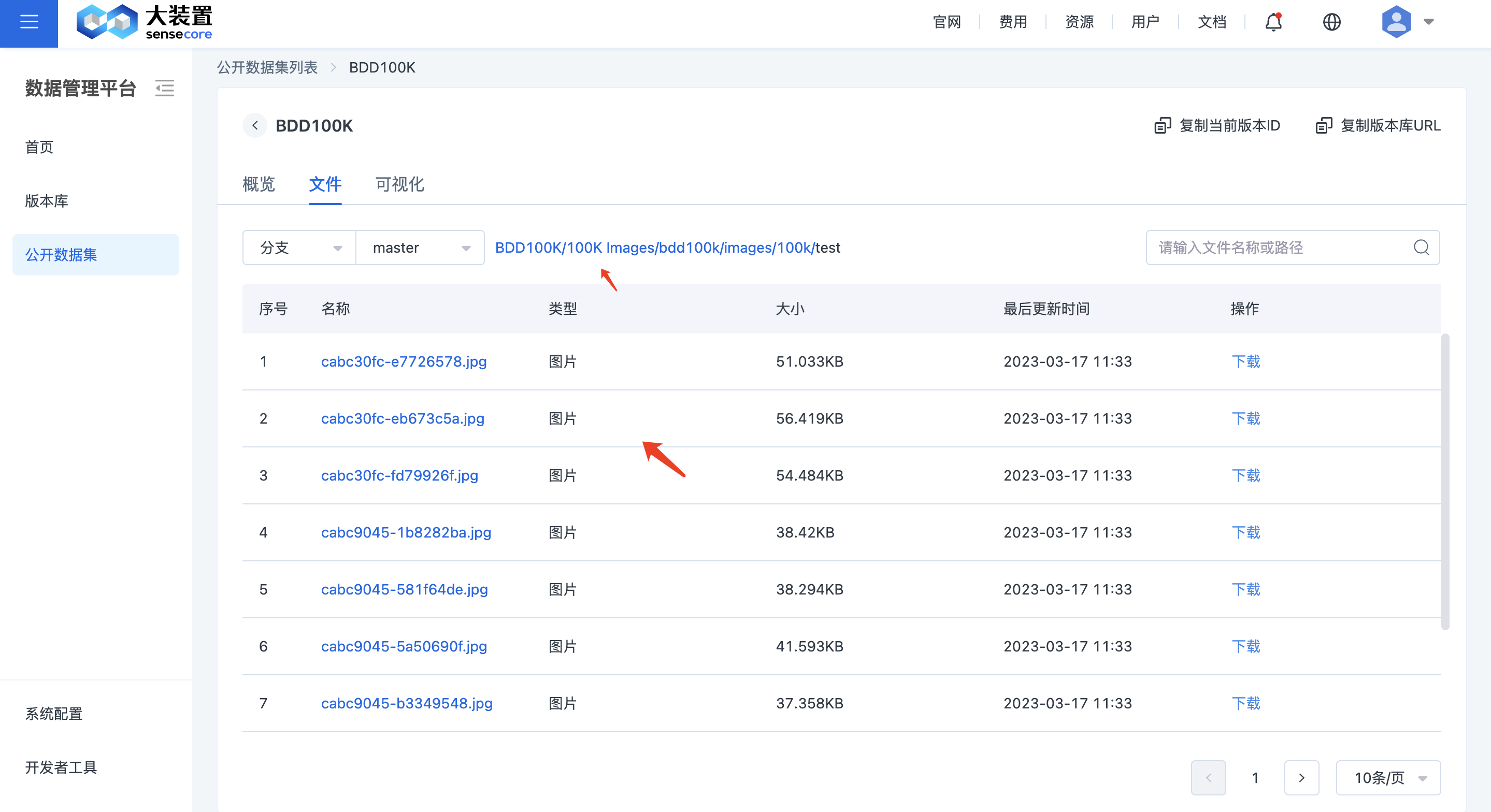Switch to the 可视化 tab
This screenshot has width=1491, height=812.
click(399, 184)
